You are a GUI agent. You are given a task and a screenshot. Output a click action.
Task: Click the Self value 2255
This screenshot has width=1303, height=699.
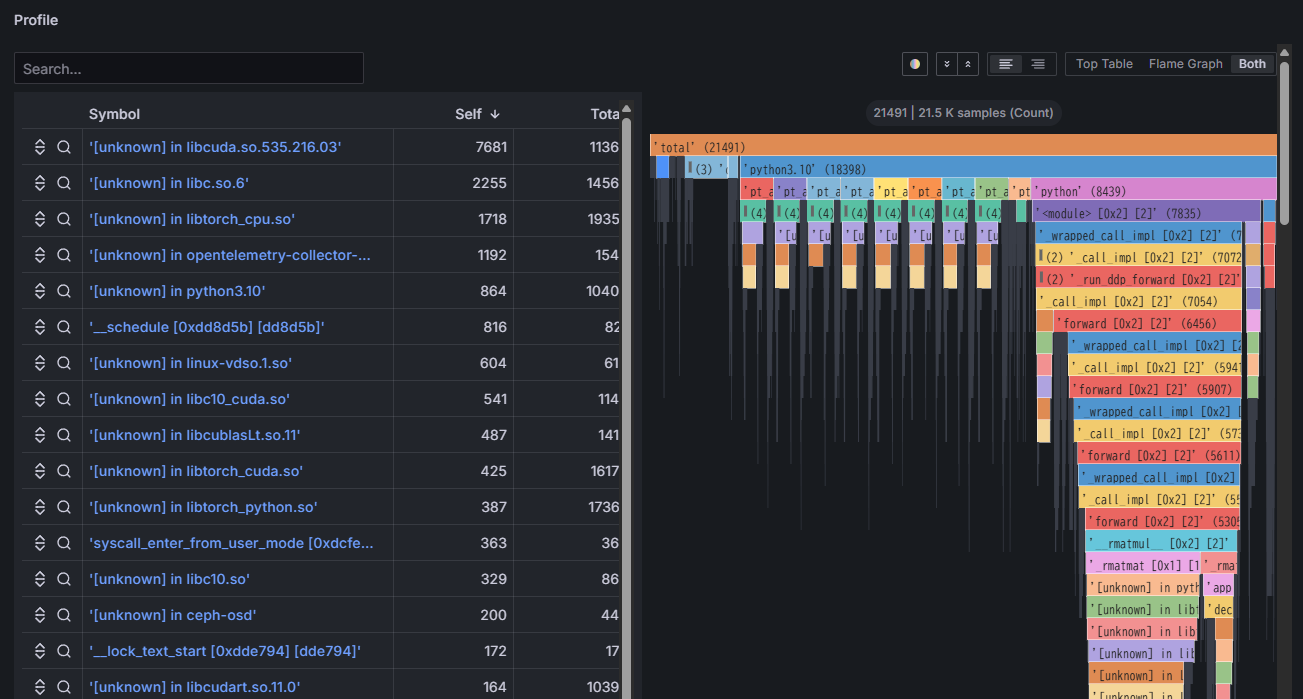click(489, 183)
